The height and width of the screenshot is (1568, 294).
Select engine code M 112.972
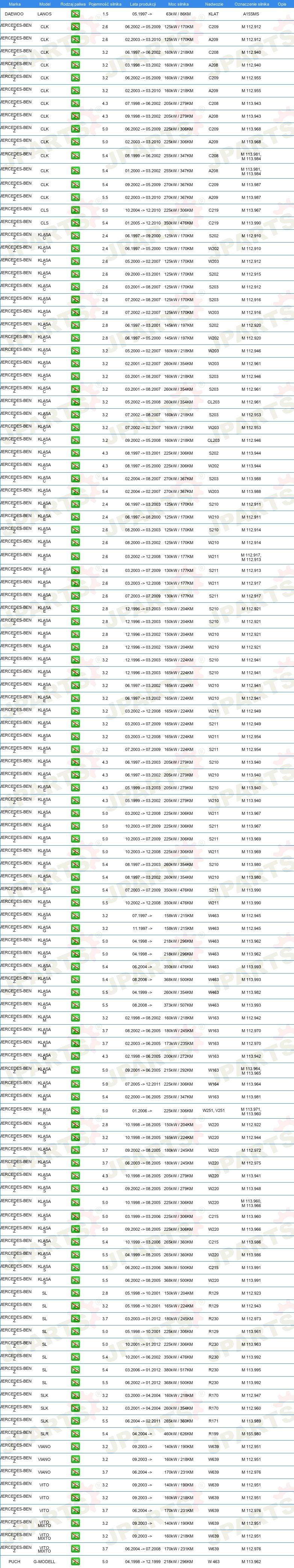pyautogui.click(x=251, y=1150)
